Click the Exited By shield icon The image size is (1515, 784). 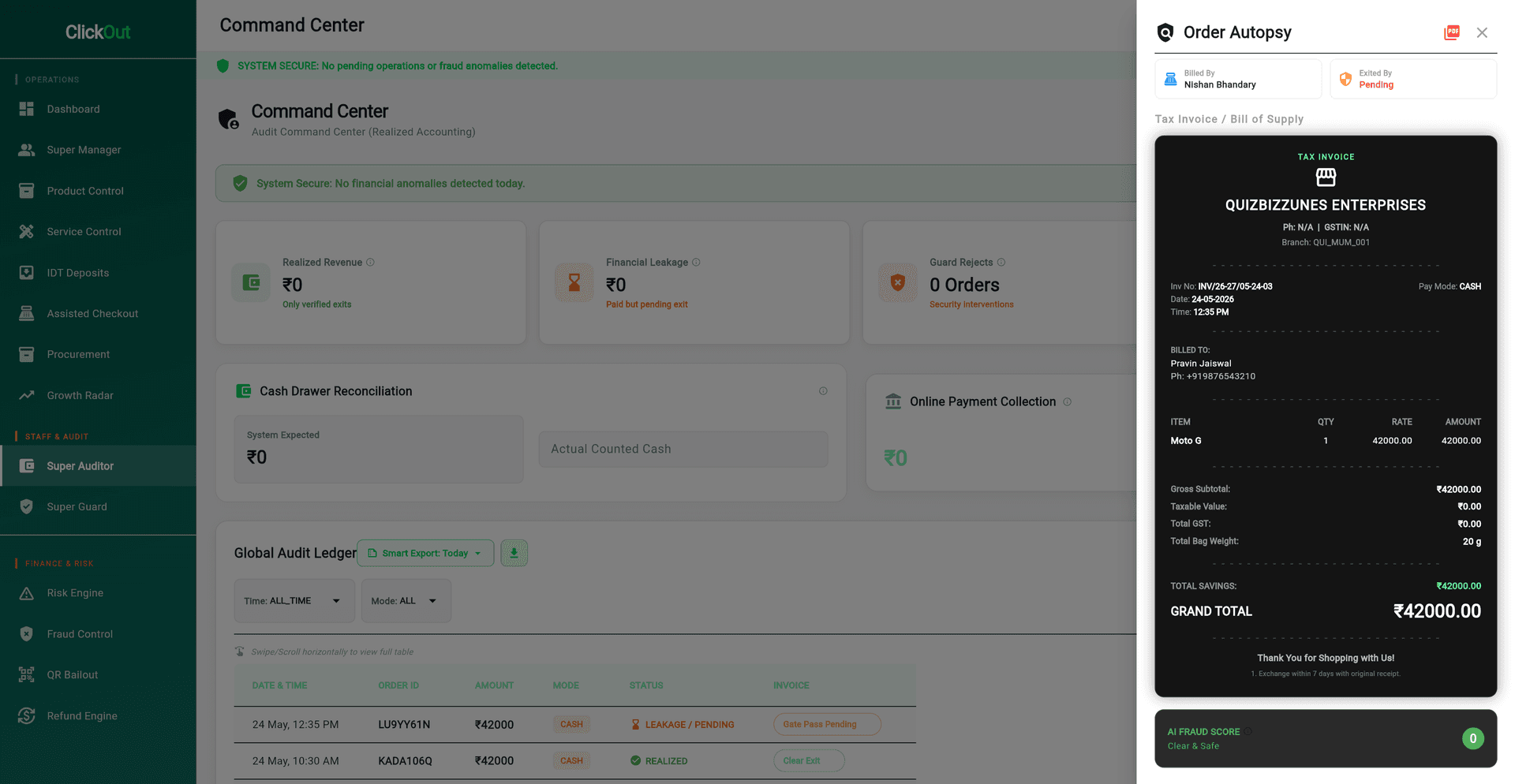coord(1346,79)
